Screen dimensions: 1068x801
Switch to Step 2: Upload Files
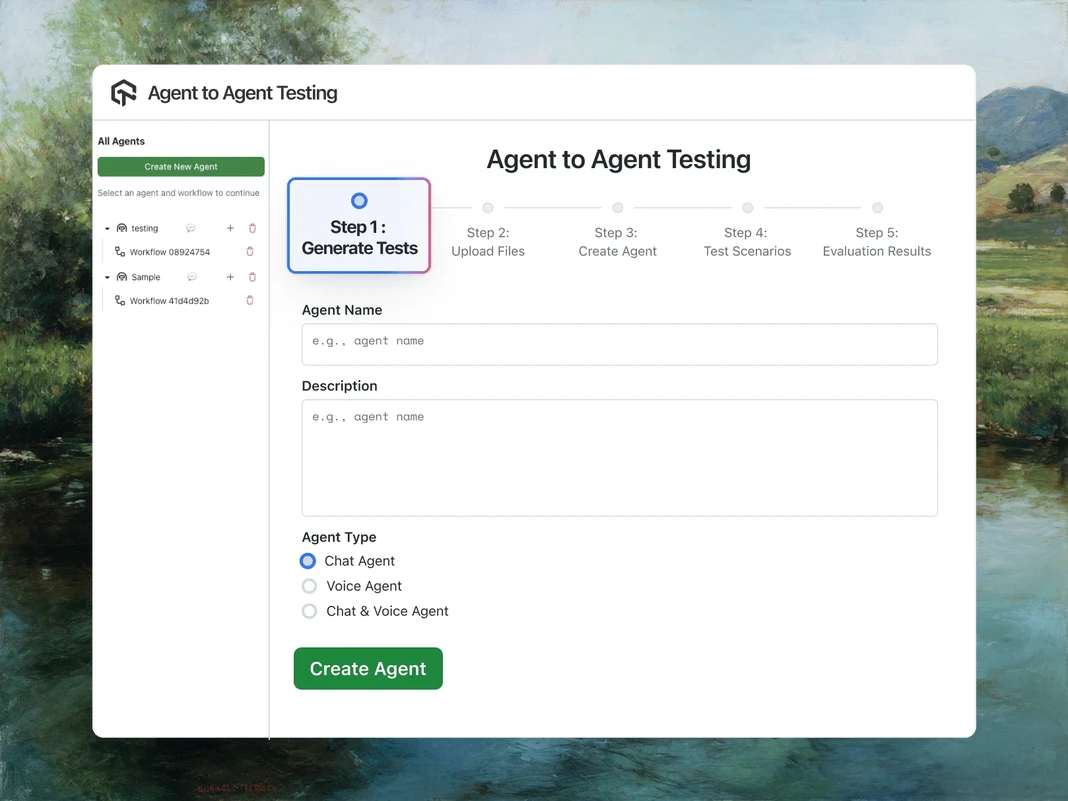click(488, 242)
